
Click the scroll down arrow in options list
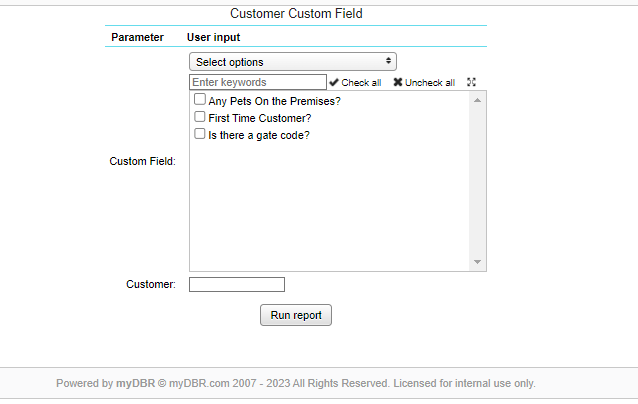(478, 262)
